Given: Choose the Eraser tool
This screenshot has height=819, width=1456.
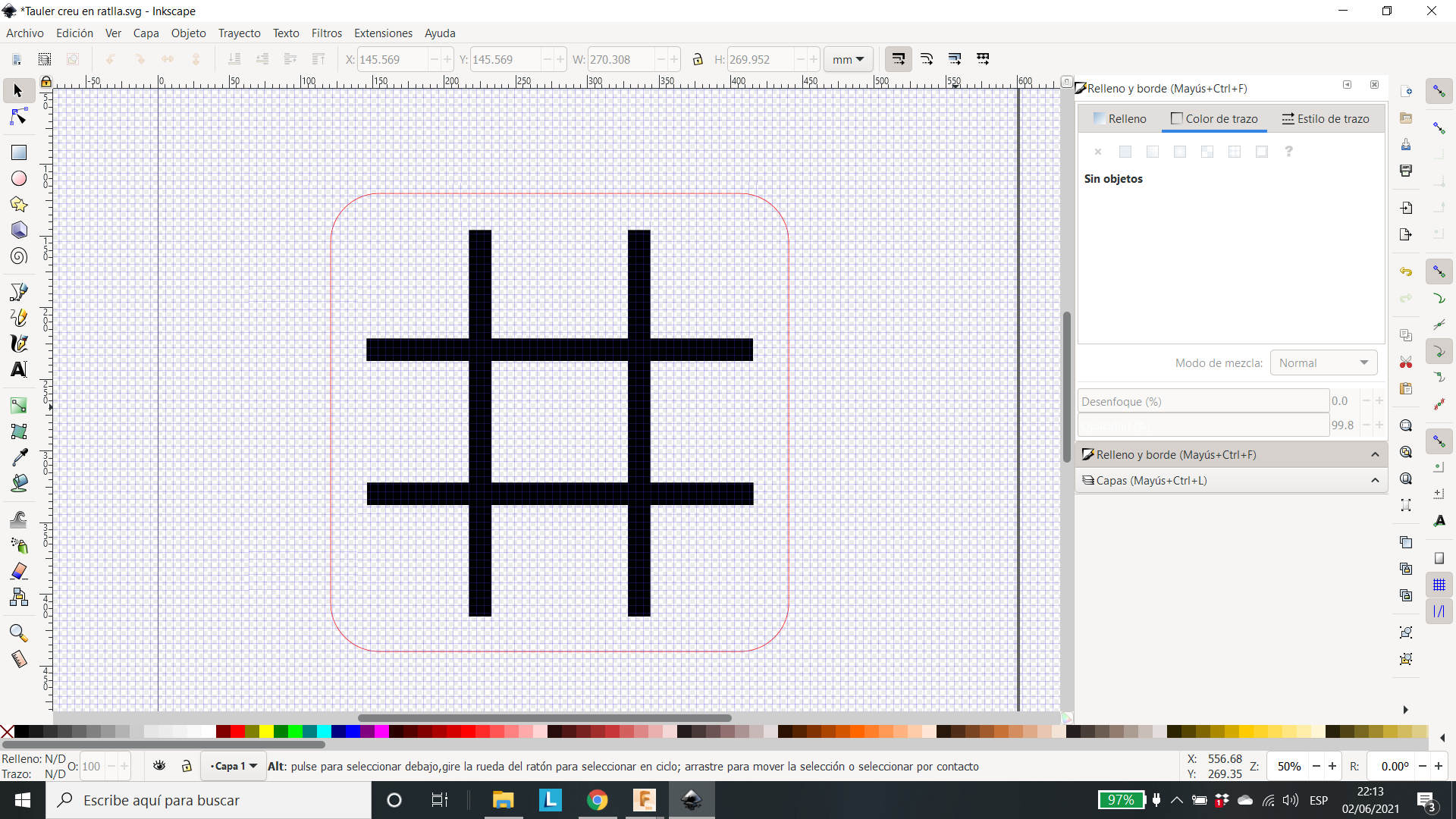Looking at the screenshot, I should (18, 571).
